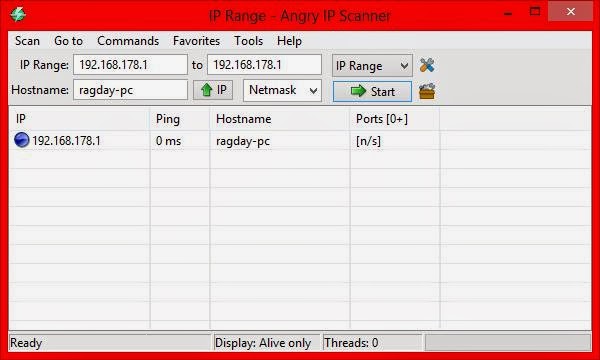Minimize the Angry IP Scanner window
600x360 pixels.
click(x=508, y=14)
